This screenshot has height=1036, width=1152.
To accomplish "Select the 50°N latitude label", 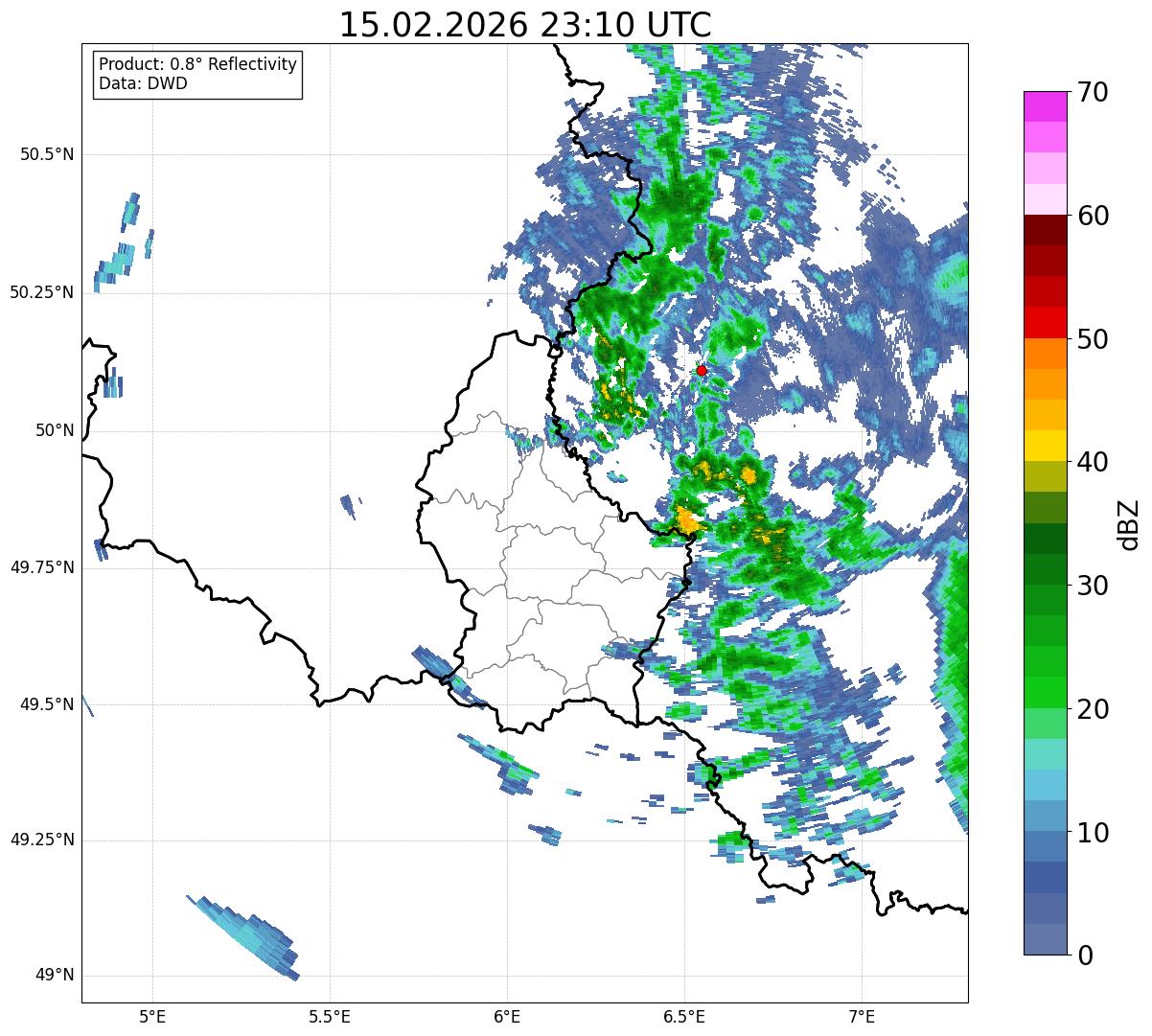I will pyautogui.click(x=54, y=430).
